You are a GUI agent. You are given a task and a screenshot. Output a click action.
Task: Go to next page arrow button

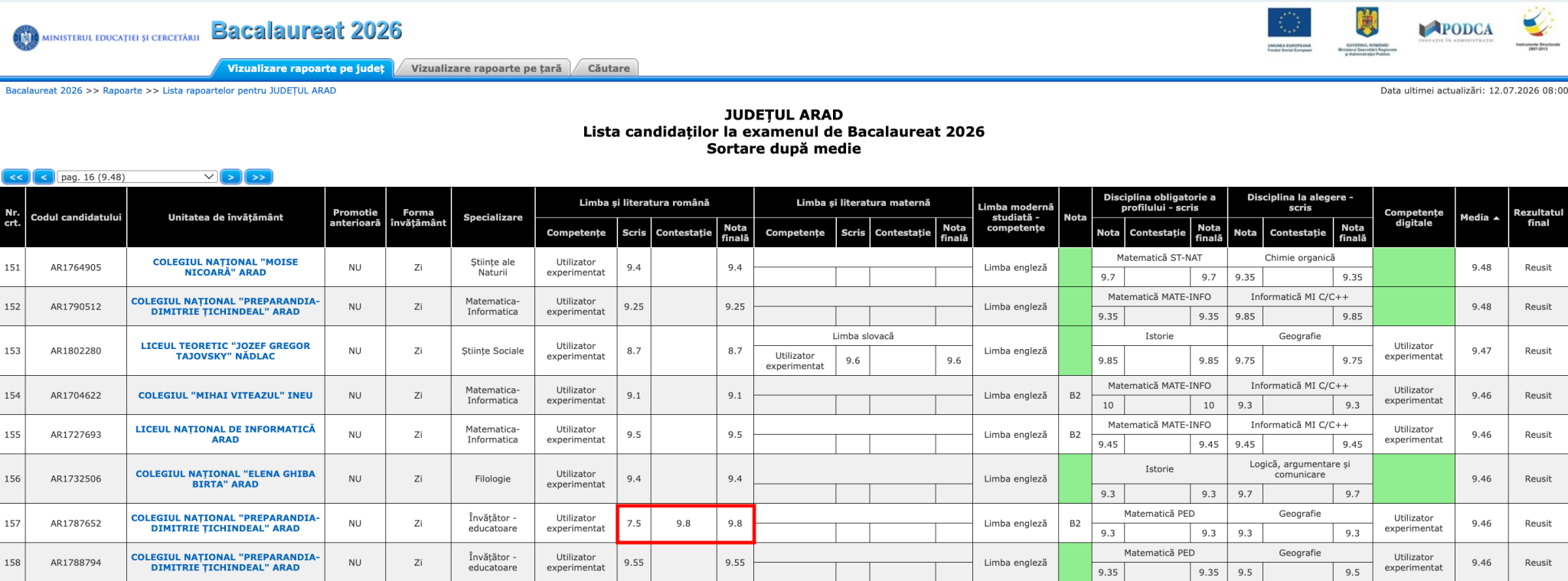point(231,177)
